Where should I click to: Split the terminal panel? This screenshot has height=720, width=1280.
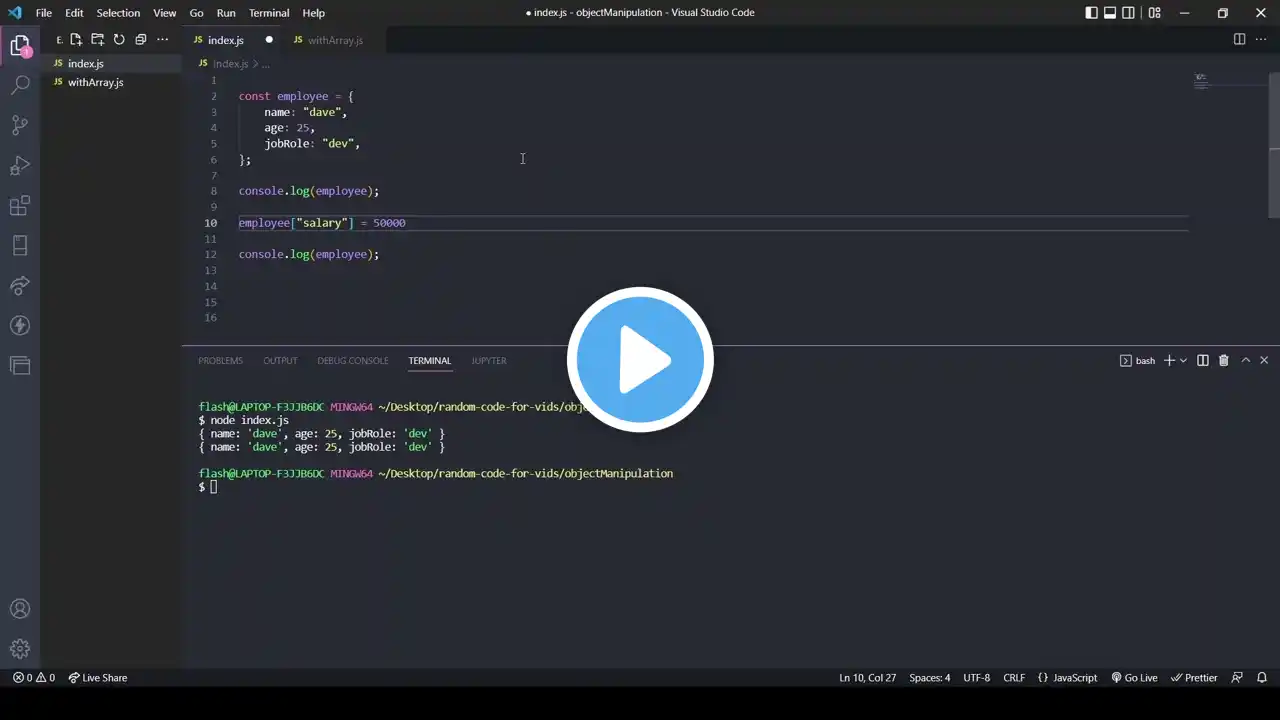click(1203, 361)
